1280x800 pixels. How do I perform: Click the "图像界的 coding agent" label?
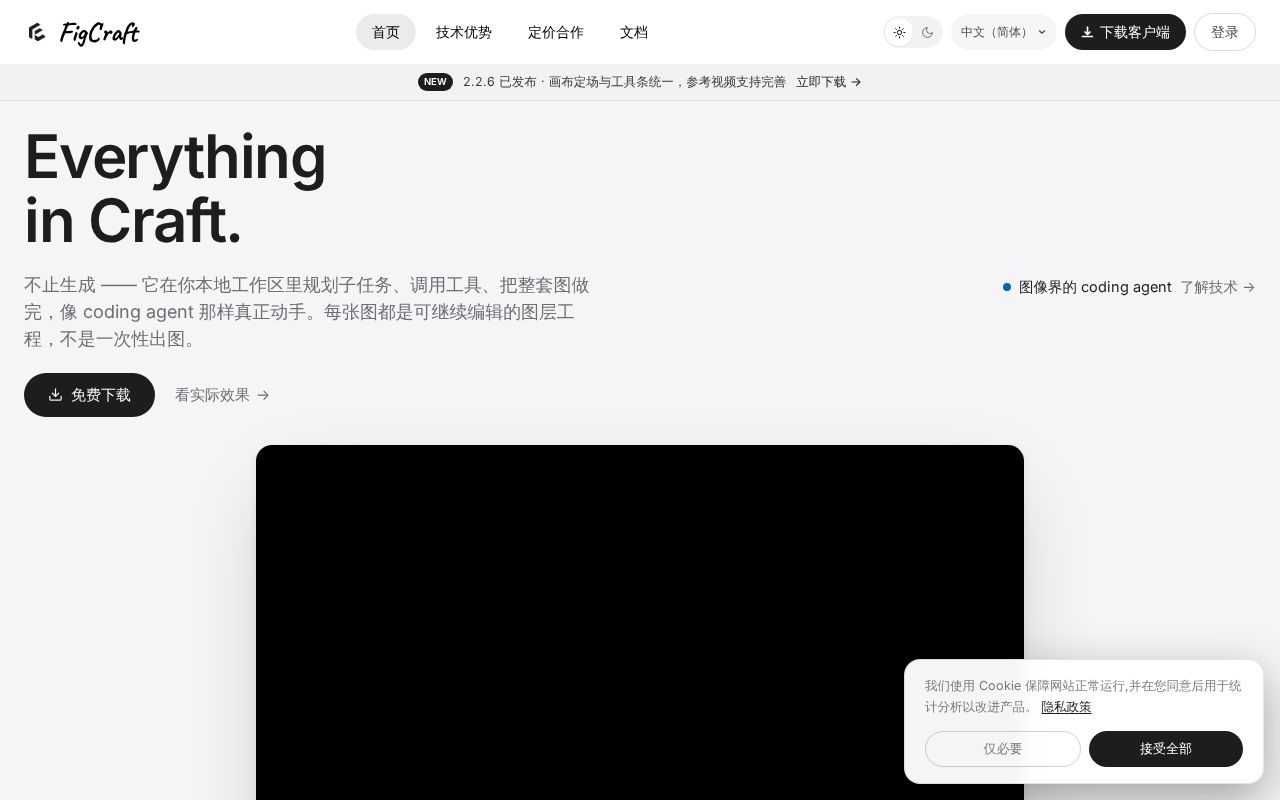tap(1095, 287)
